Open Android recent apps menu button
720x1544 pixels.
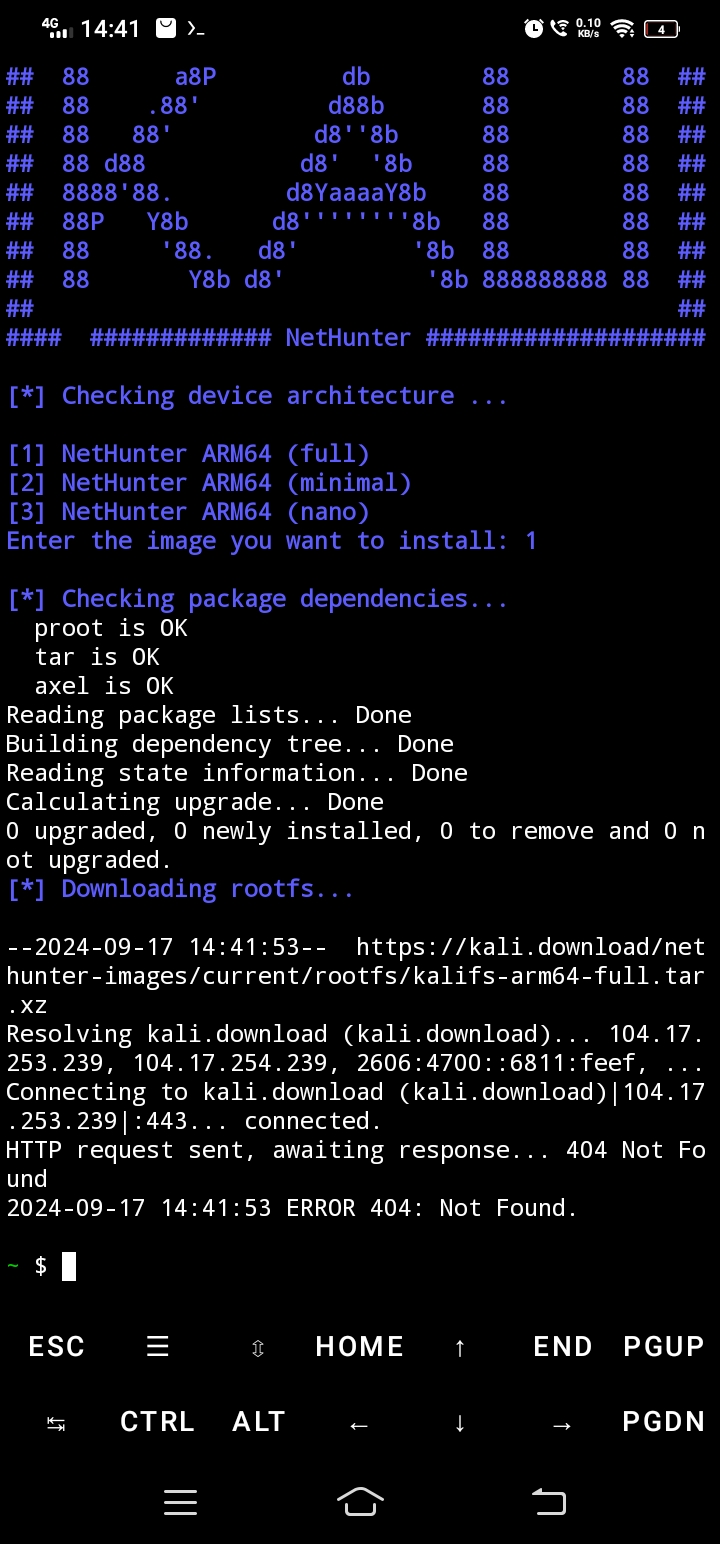180,1501
